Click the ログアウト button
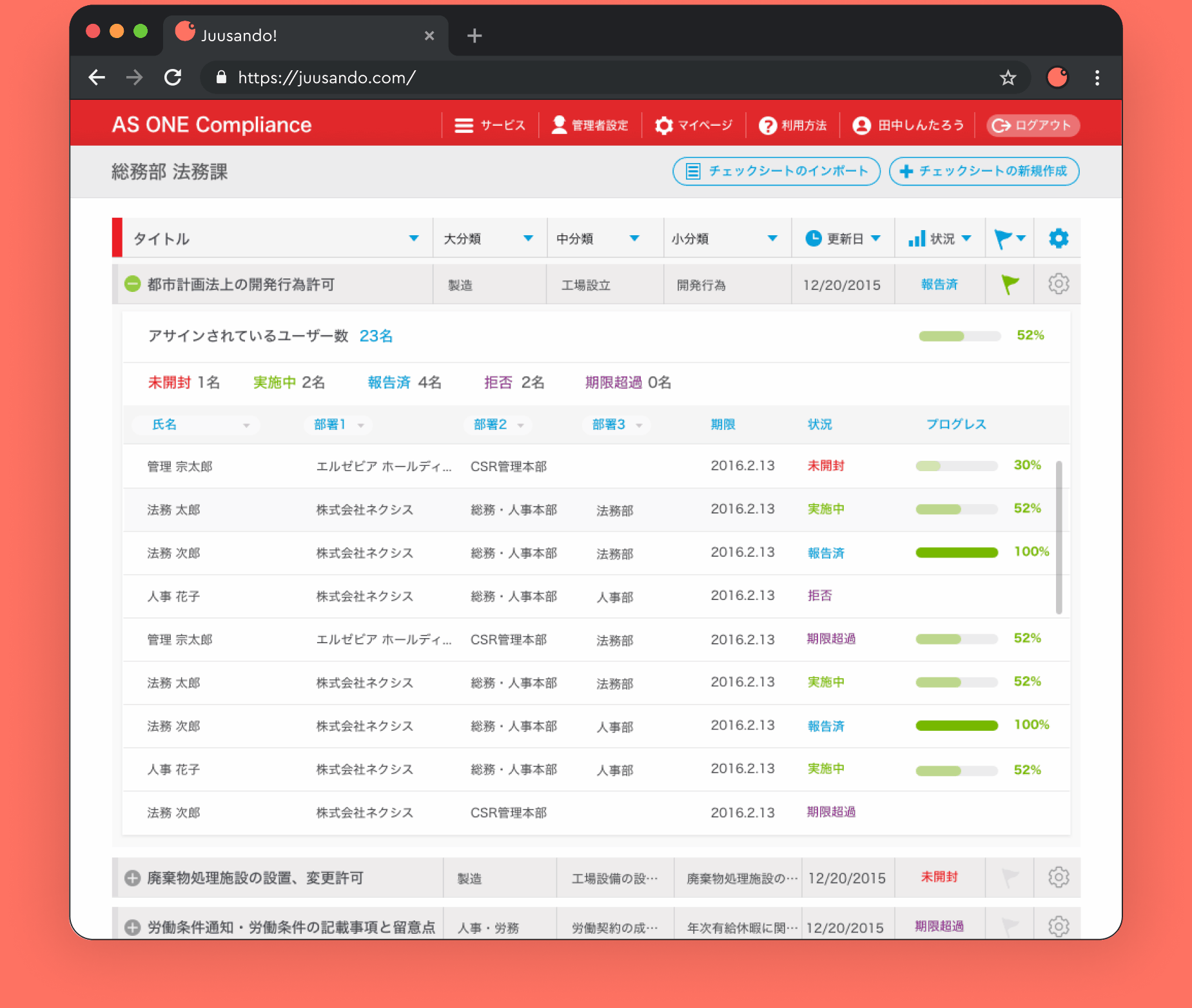Viewport: 1192px width, 1008px height. (1033, 125)
